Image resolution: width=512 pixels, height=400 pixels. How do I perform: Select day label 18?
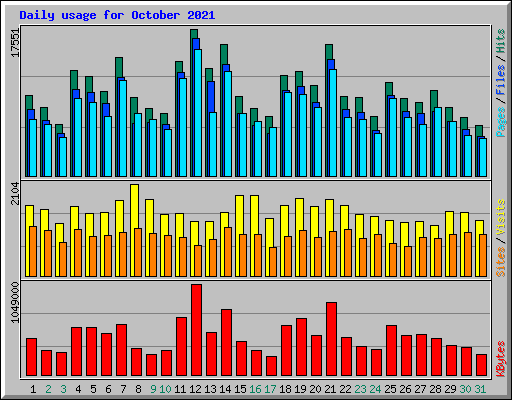pyautogui.click(x=285, y=389)
